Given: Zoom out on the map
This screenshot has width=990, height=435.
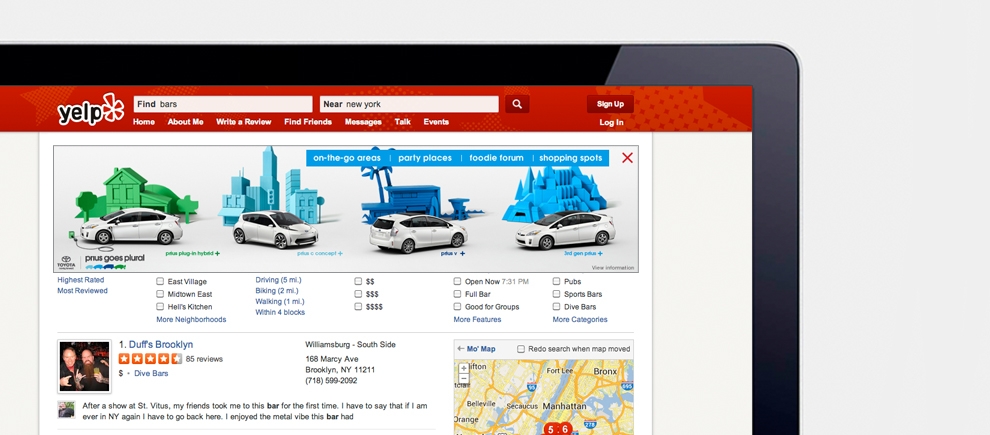Looking at the screenshot, I should click(464, 378).
